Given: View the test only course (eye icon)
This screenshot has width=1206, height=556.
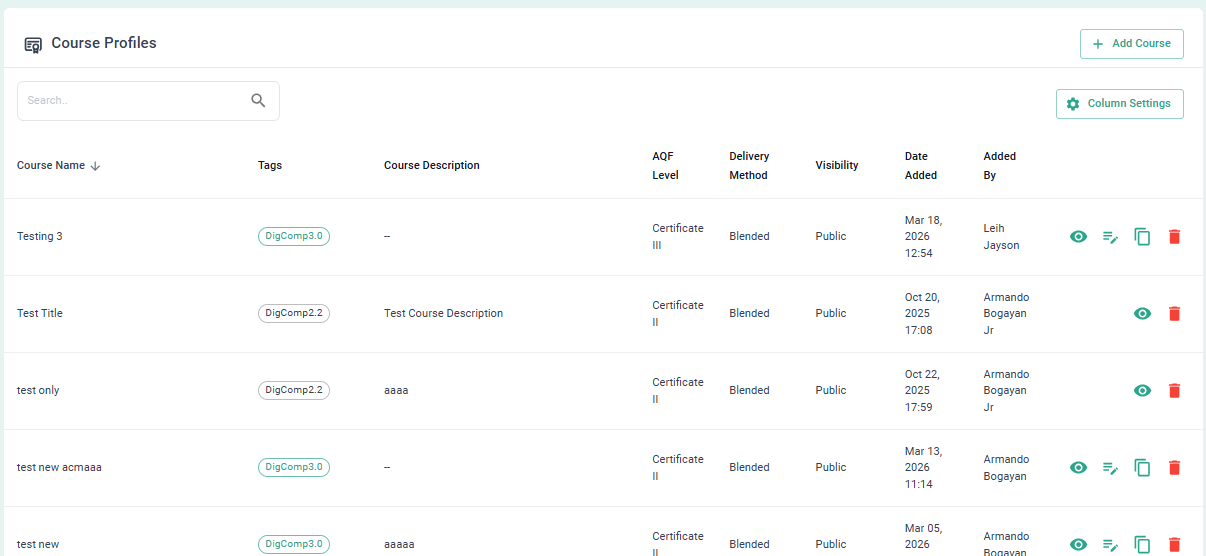Looking at the screenshot, I should click(x=1142, y=391).
